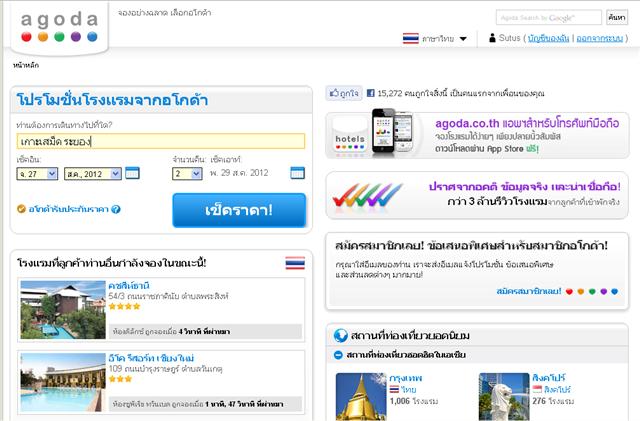Screen dimensions: 640x421
Task: Open the Singapore destination link
Action: coord(549,378)
